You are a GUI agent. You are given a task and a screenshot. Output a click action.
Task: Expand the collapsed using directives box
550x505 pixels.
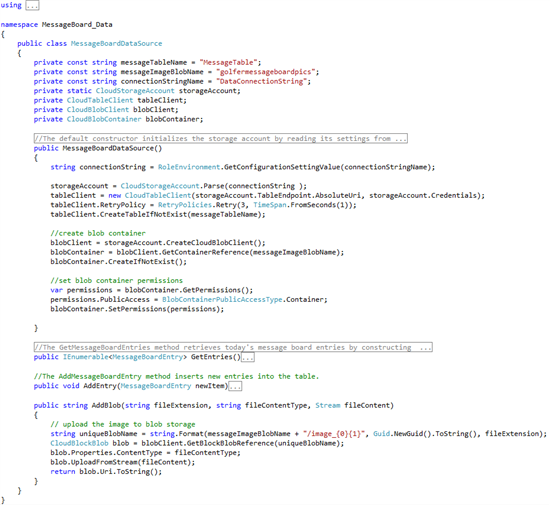[x=32, y=5]
